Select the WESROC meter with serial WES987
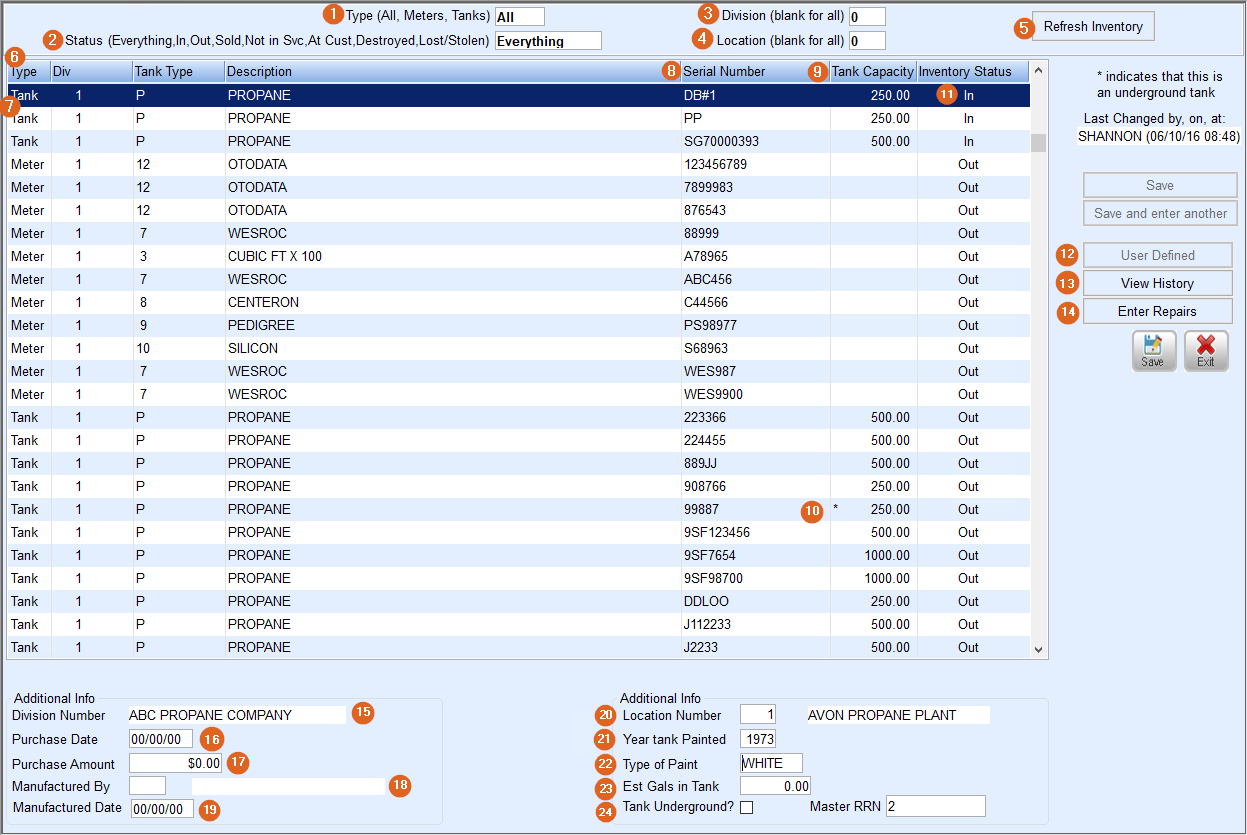Screen dimensions: 1247x835 (519, 371)
